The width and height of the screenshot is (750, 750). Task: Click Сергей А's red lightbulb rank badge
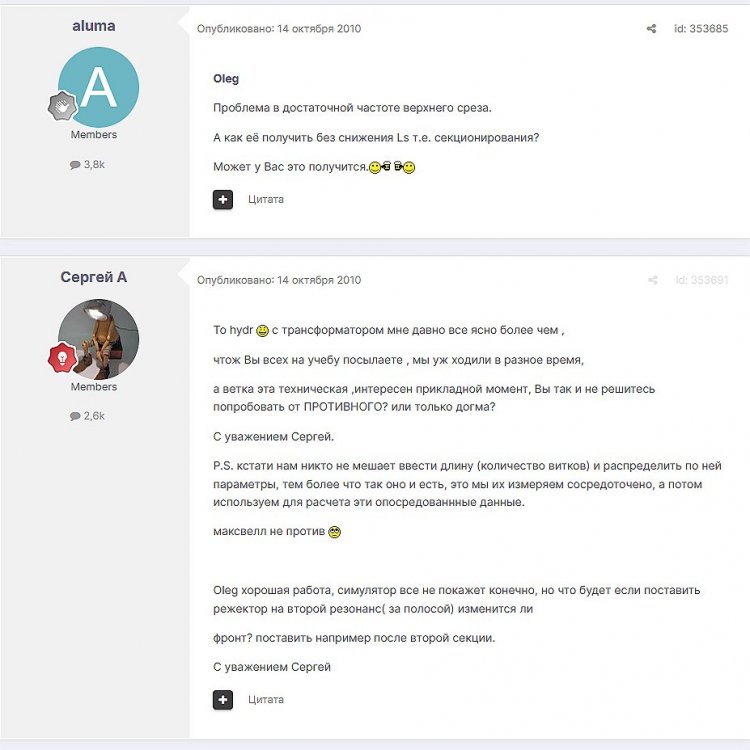(62, 357)
